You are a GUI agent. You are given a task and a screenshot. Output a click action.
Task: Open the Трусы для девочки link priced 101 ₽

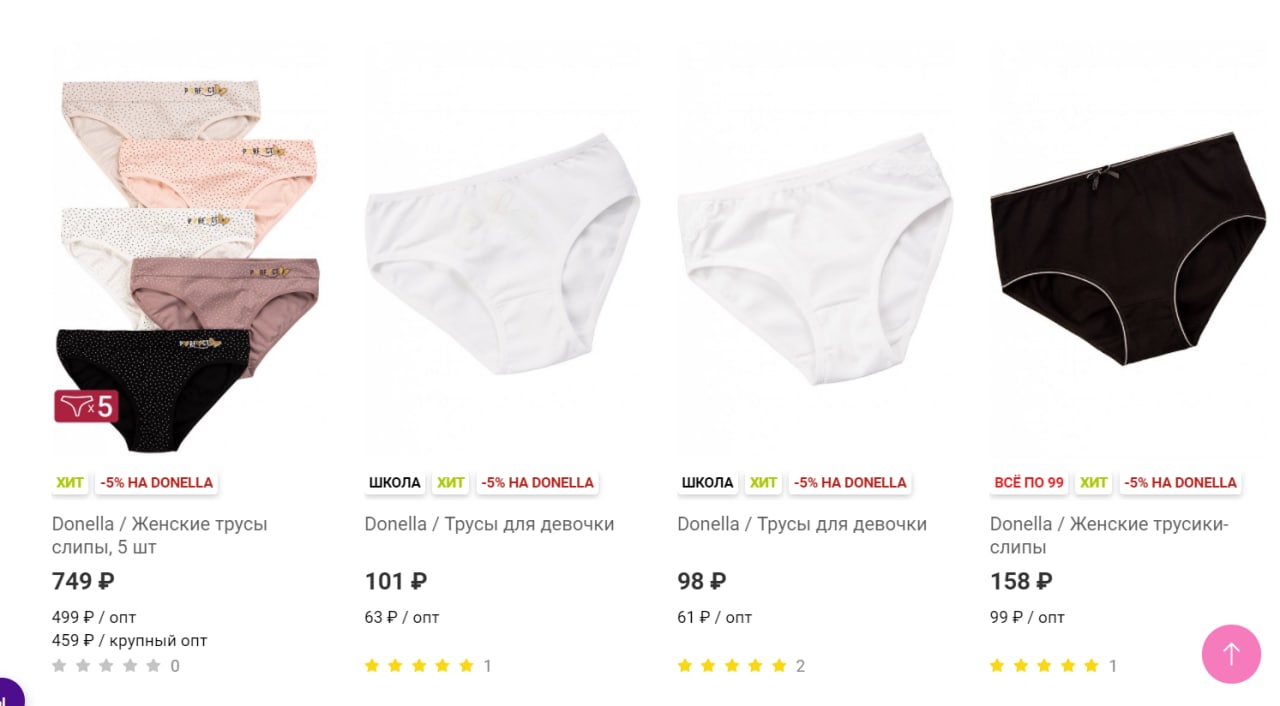tap(489, 524)
